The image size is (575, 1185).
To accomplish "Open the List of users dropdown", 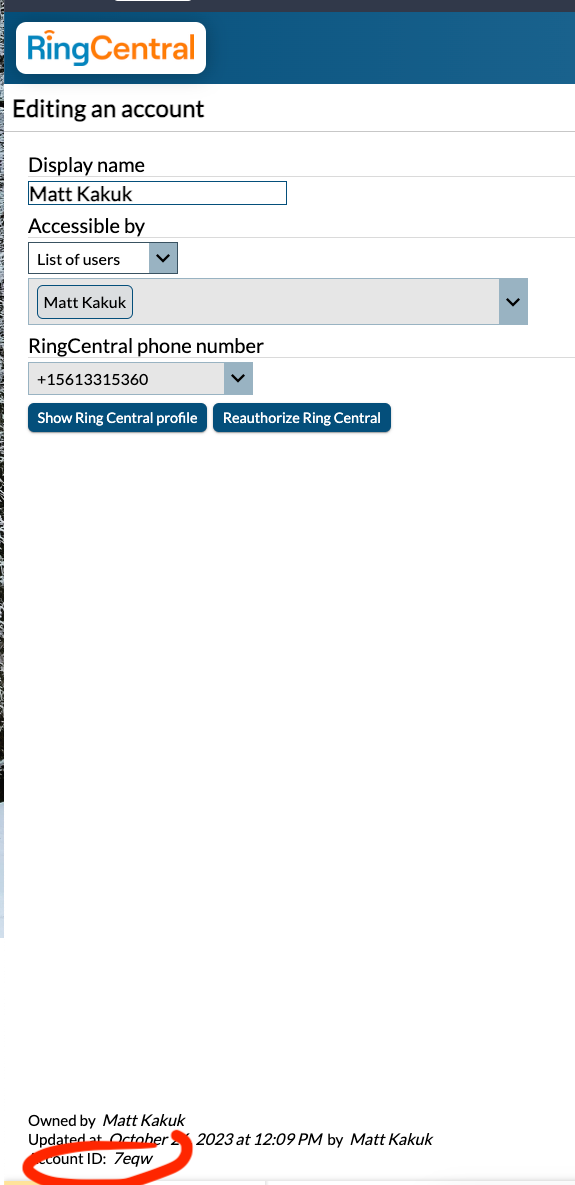I will [103, 258].
